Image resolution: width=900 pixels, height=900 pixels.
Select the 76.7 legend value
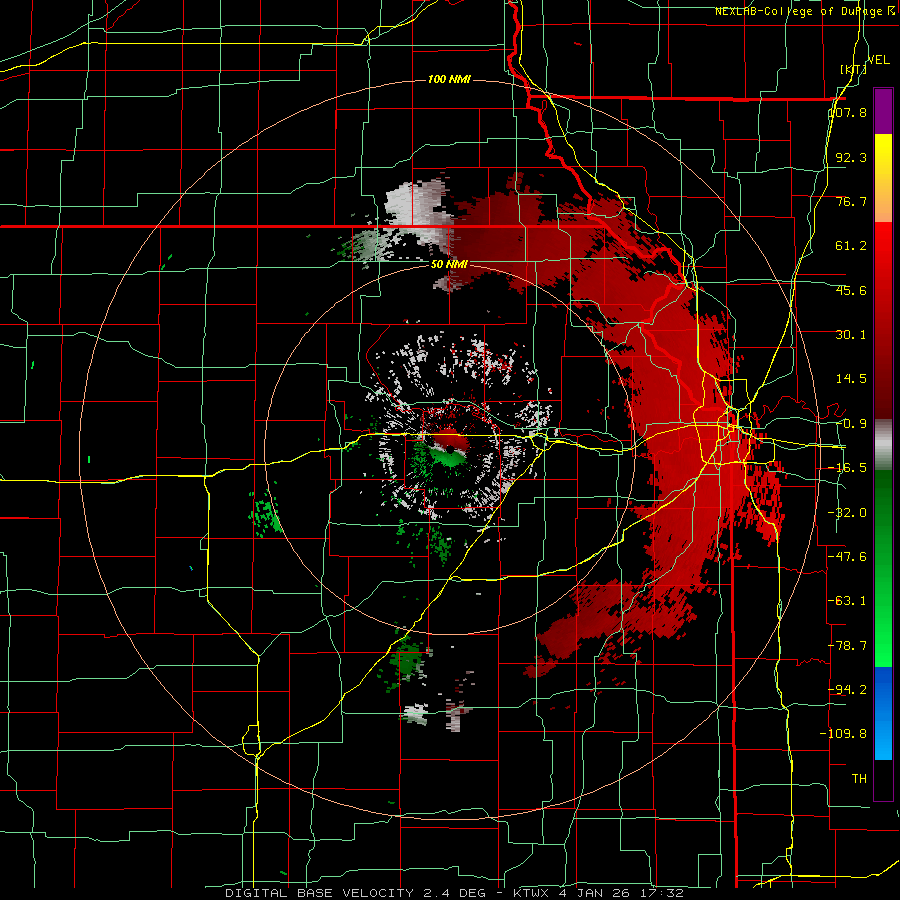click(x=851, y=201)
